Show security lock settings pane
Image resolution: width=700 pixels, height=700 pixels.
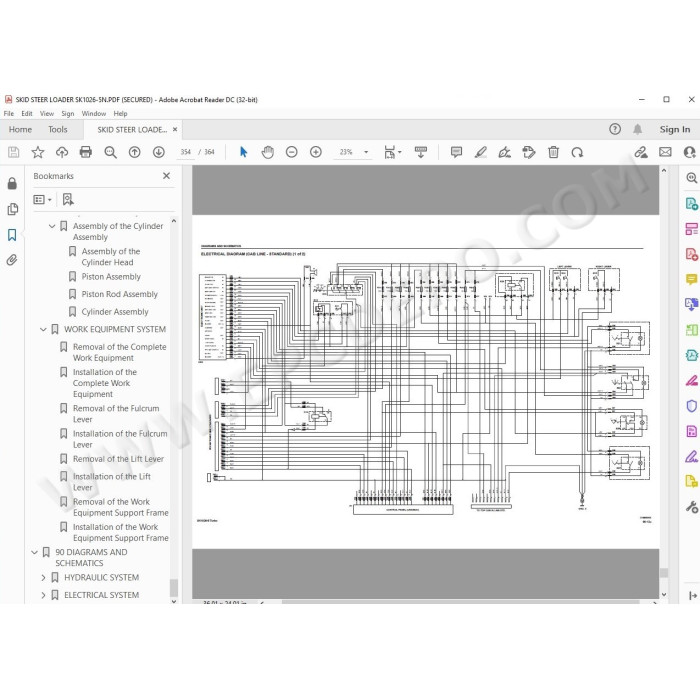(x=12, y=183)
